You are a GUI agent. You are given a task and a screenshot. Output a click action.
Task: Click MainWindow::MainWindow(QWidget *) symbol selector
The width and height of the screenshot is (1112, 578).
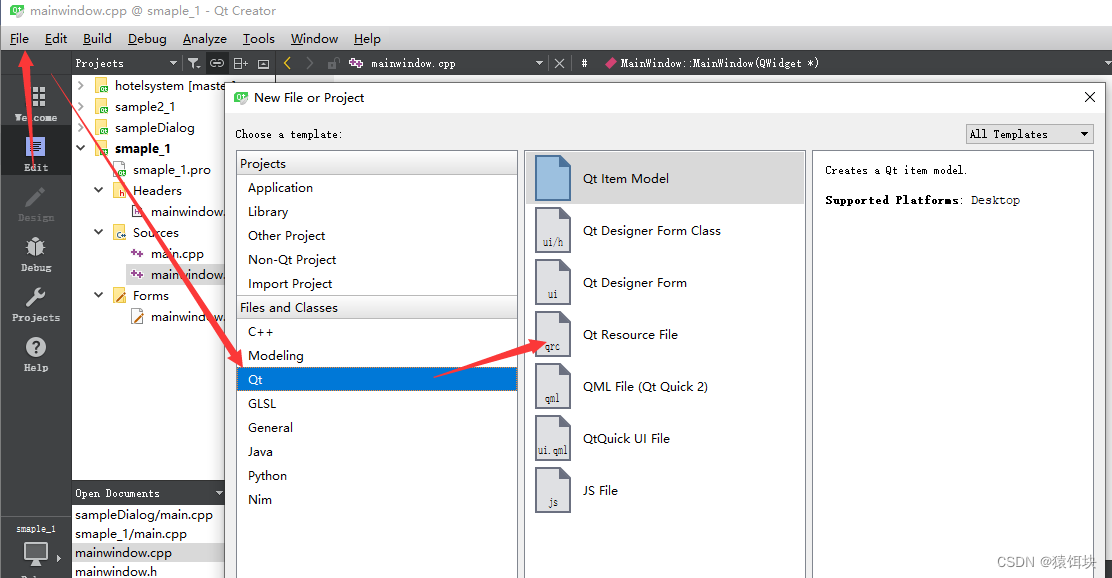click(x=719, y=63)
